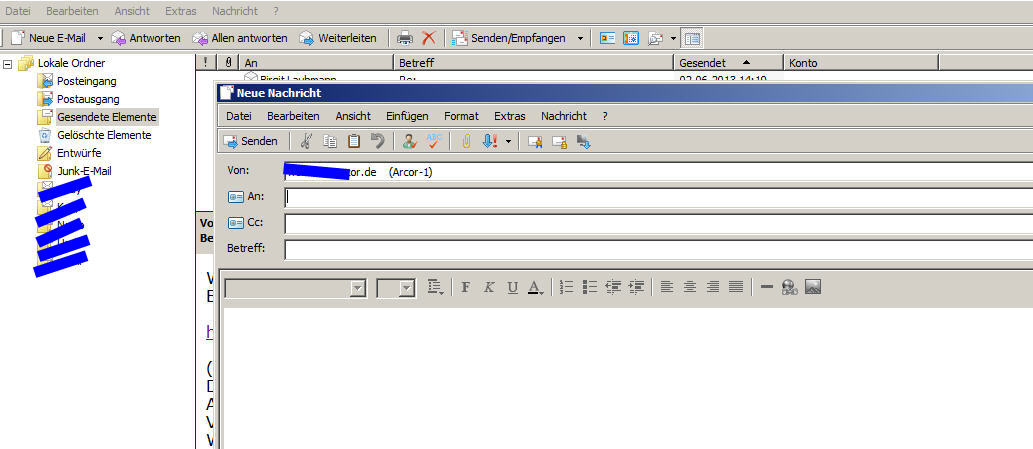Select the Posteingang folder
1033x449 pixels.
click(86, 82)
